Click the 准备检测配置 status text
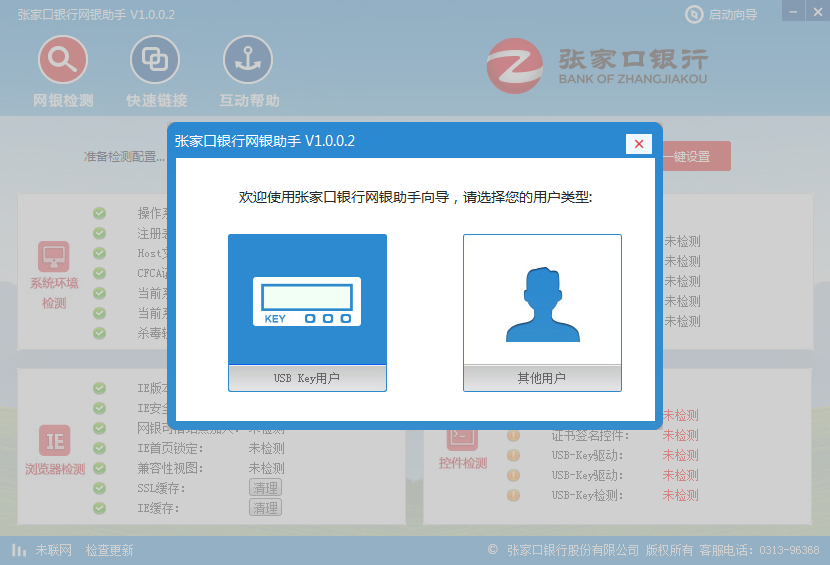Viewport: 830px width, 565px height. tap(124, 157)
